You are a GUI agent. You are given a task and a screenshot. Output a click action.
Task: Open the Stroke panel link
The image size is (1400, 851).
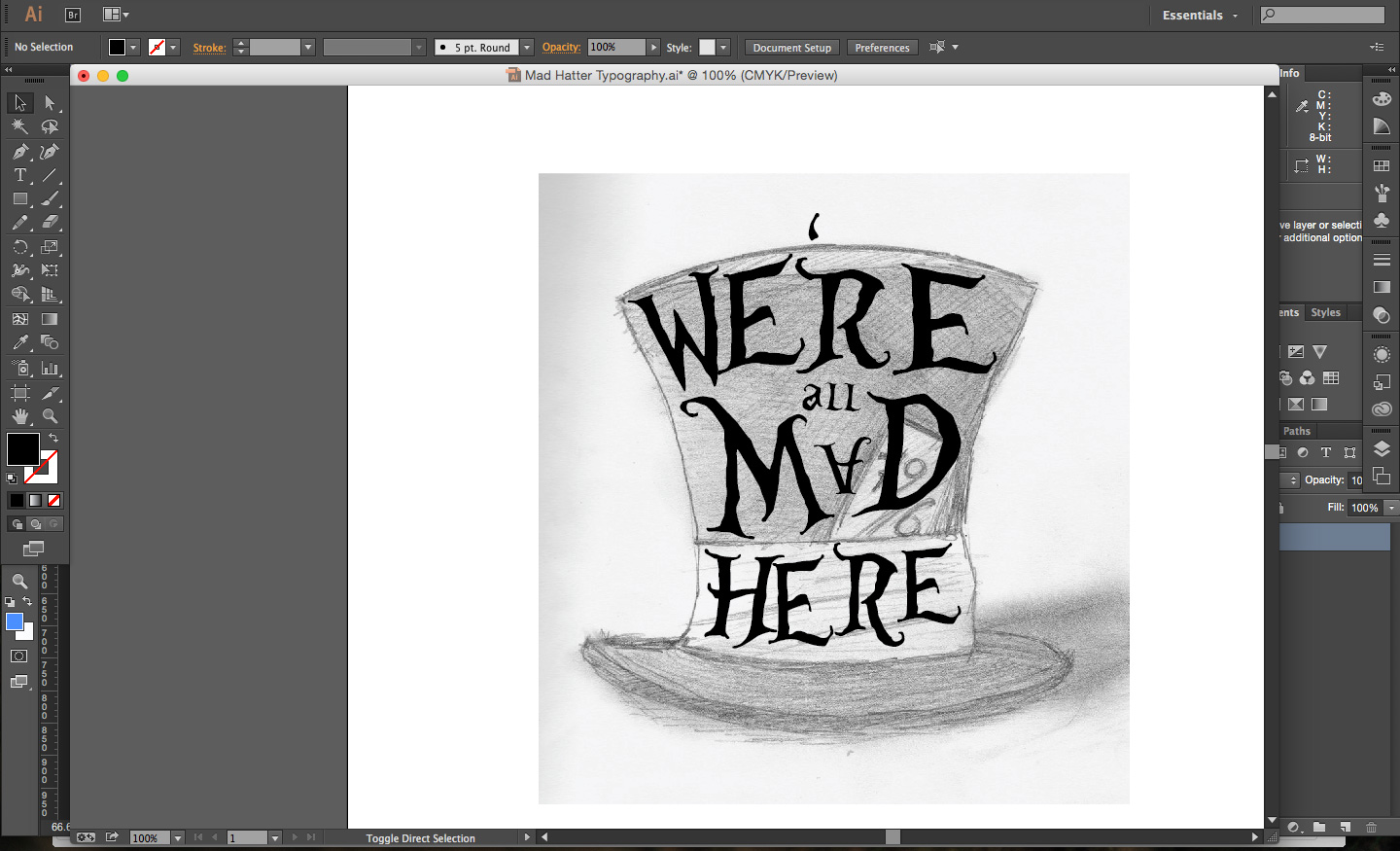(x=209, y=48)
